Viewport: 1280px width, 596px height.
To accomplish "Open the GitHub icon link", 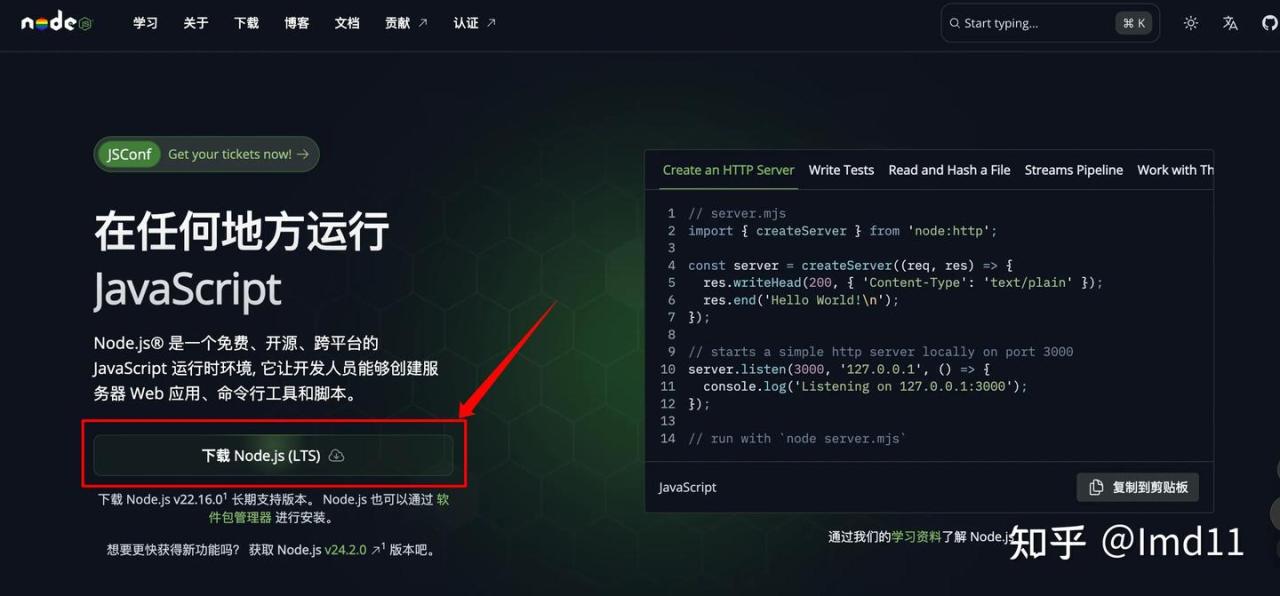I will pos(1269,23).
